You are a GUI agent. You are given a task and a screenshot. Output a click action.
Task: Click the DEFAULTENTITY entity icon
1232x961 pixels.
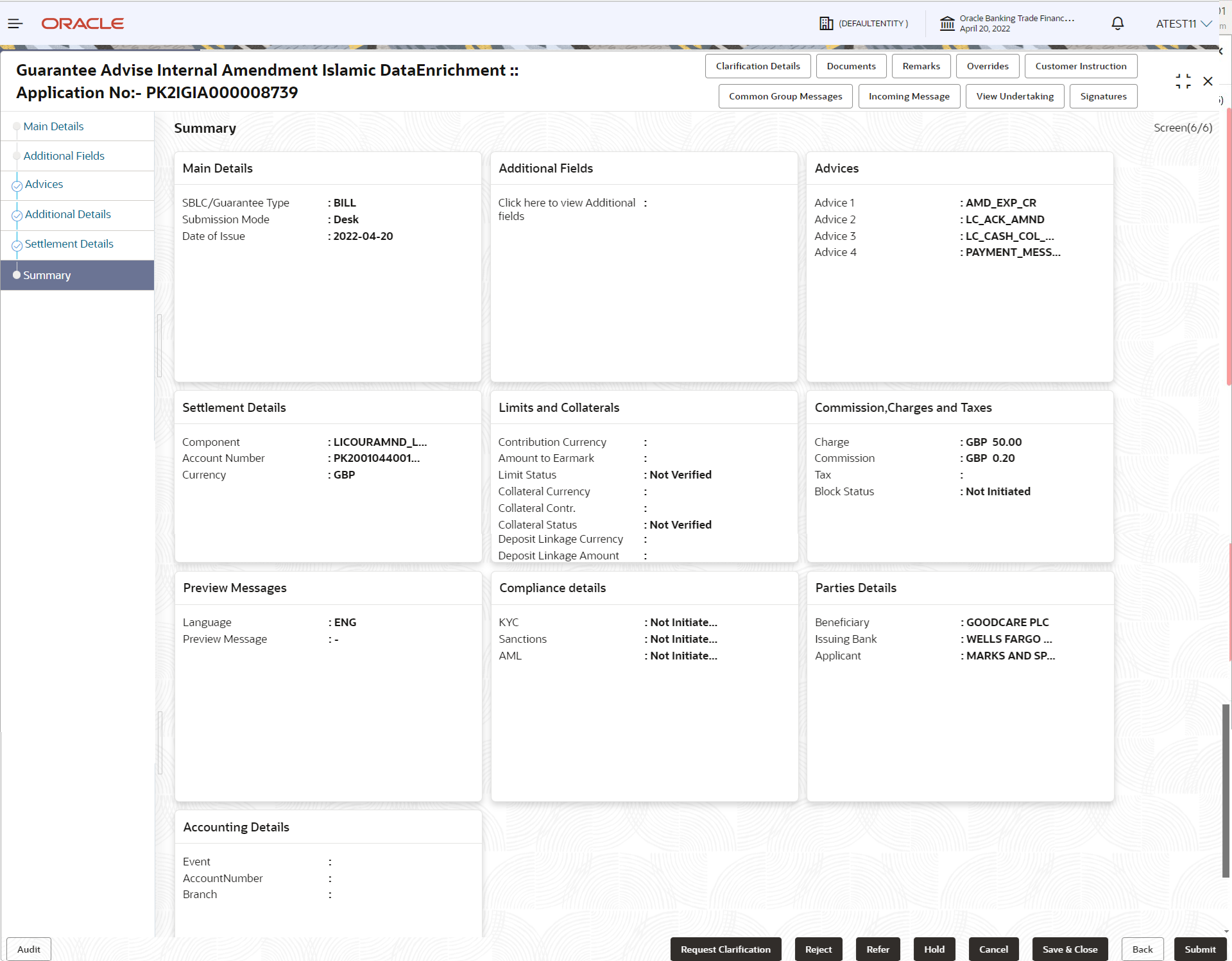point(826,23)
